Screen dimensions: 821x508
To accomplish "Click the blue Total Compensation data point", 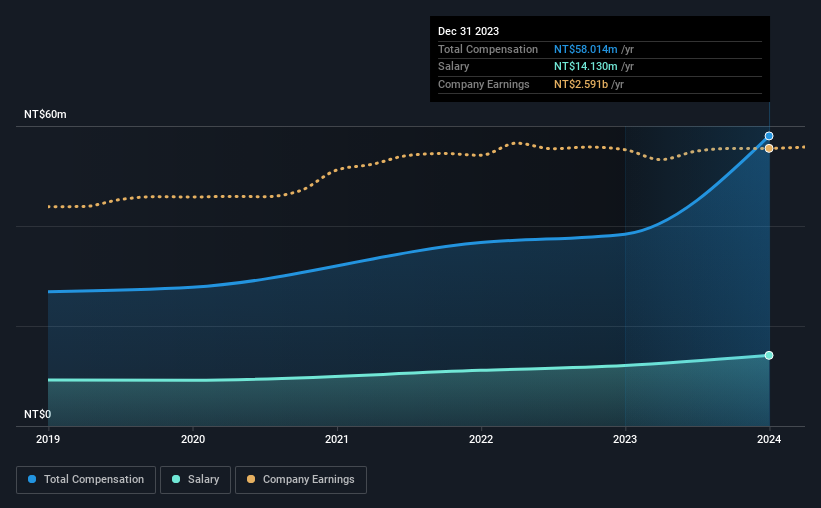I will (769, 136).
